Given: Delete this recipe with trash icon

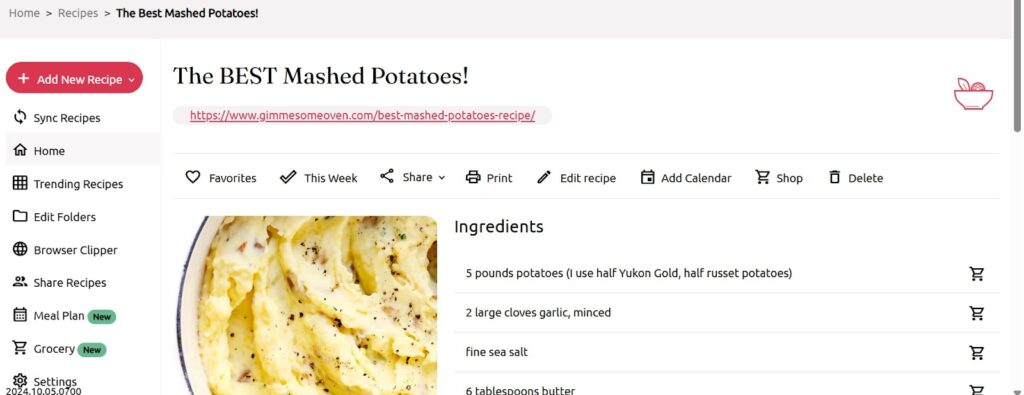Looking at the screenshot, I should click(x=835, y=177).
